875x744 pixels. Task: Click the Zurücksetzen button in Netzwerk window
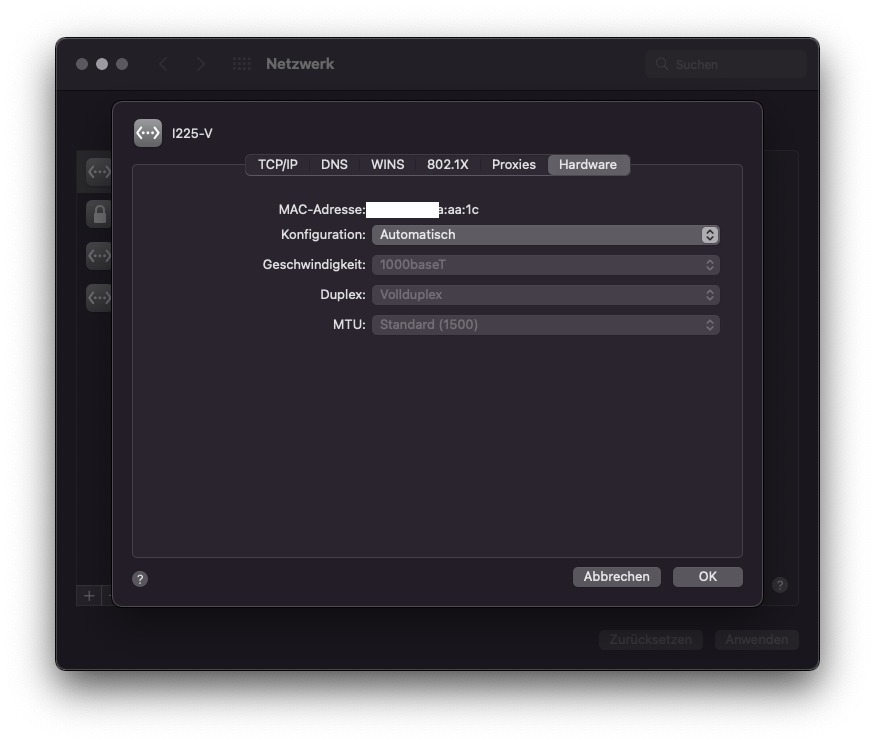point(651,640)
